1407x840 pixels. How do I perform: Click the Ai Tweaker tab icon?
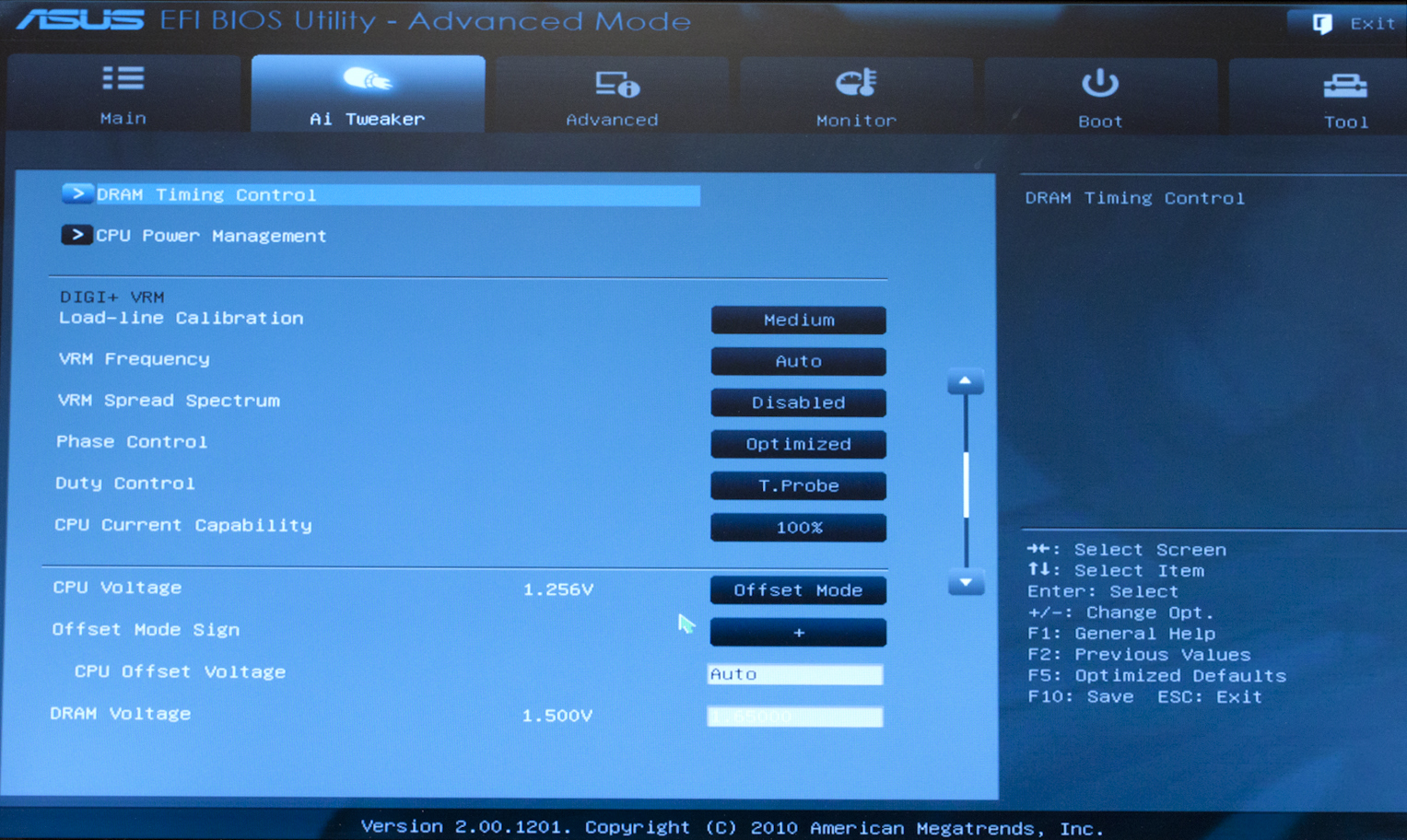coord(368,80)
